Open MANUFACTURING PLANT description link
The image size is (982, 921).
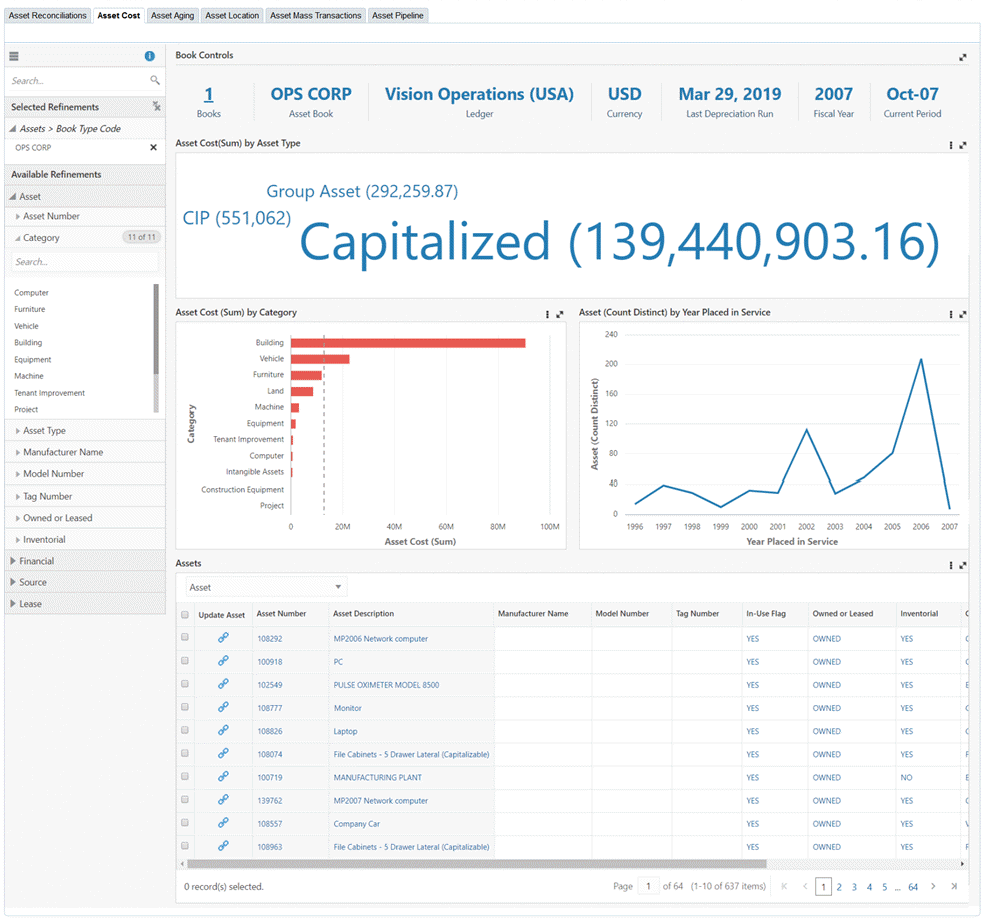[x=378, y=778]
